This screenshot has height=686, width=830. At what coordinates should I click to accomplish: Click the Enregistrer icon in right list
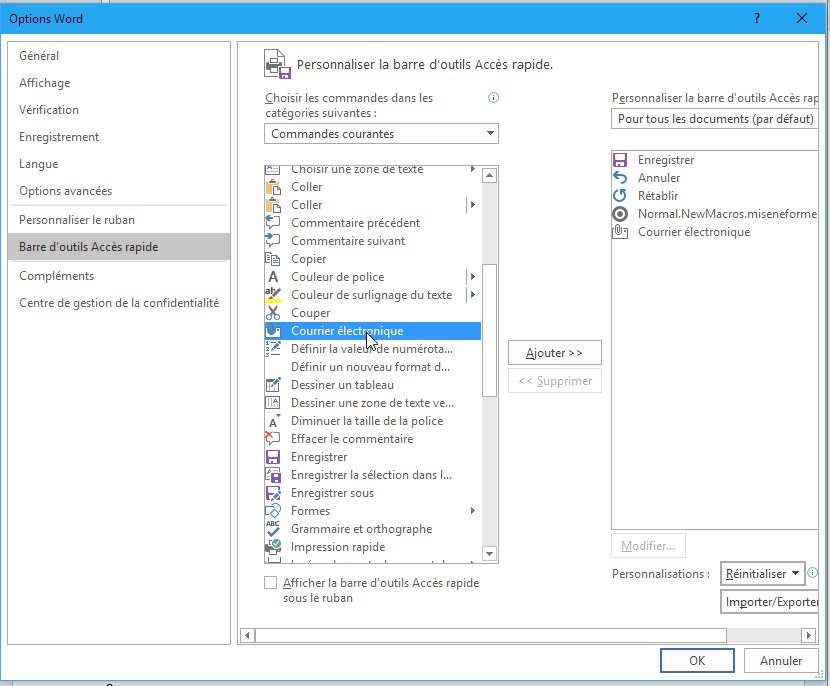[620, 160]
